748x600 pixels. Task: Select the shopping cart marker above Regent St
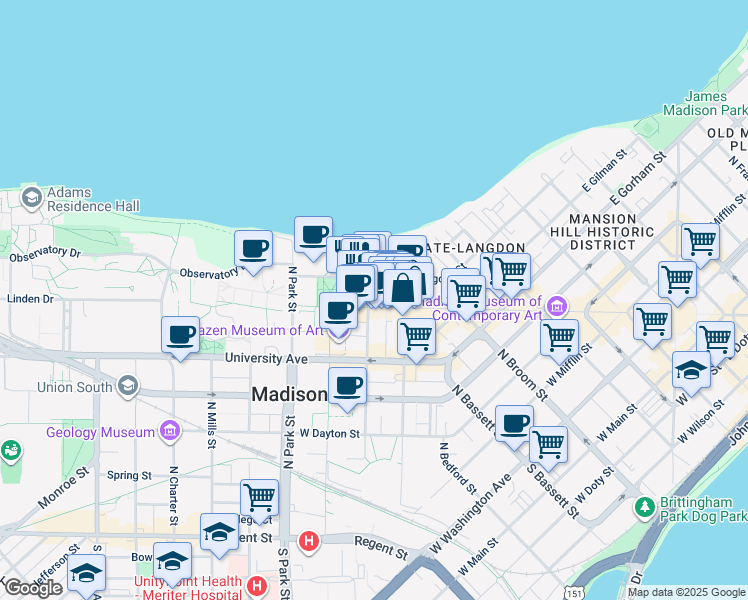click(x=259, y=498)
